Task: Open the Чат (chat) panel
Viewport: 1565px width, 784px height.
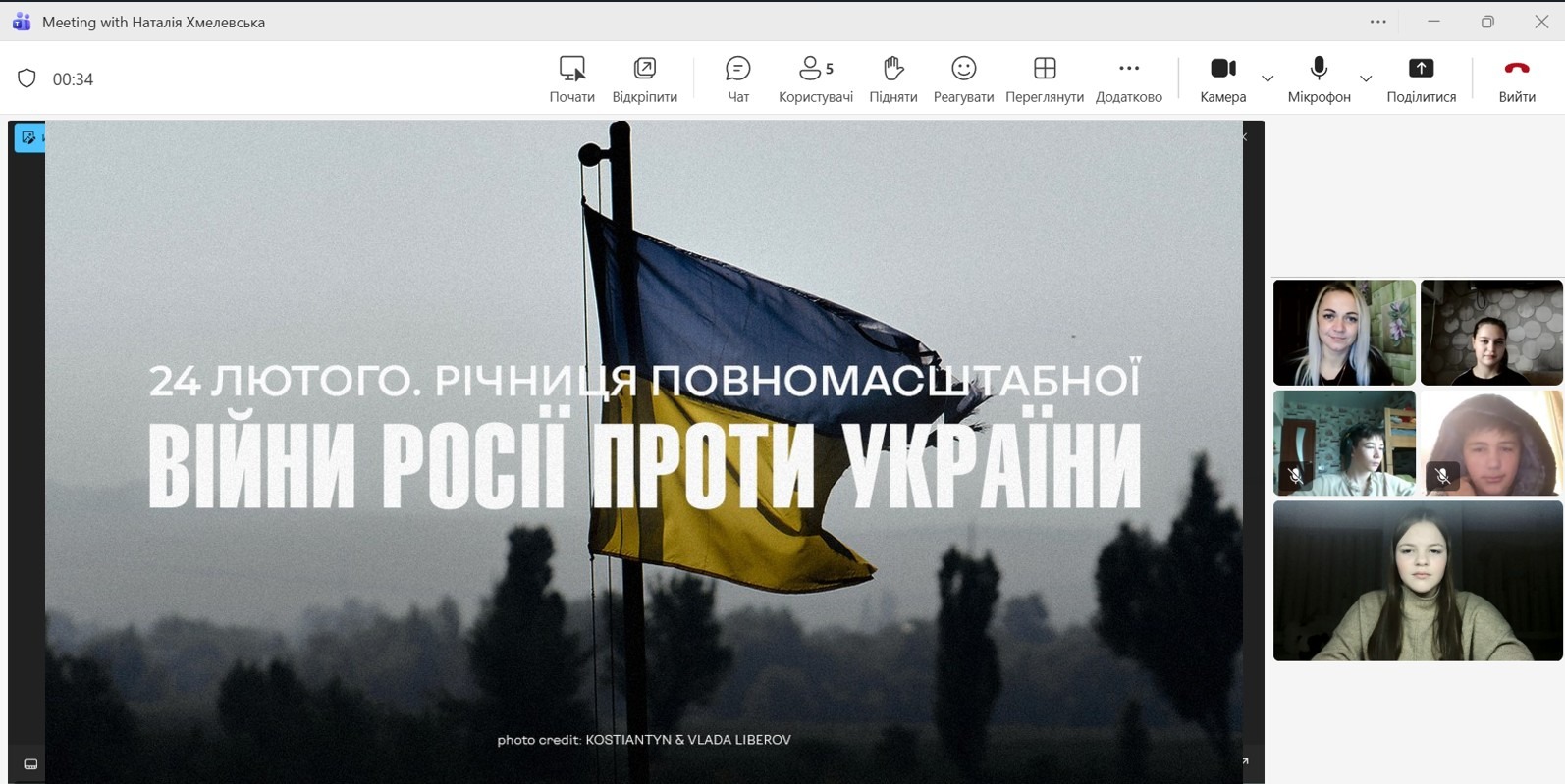Action: click(738, 78)
